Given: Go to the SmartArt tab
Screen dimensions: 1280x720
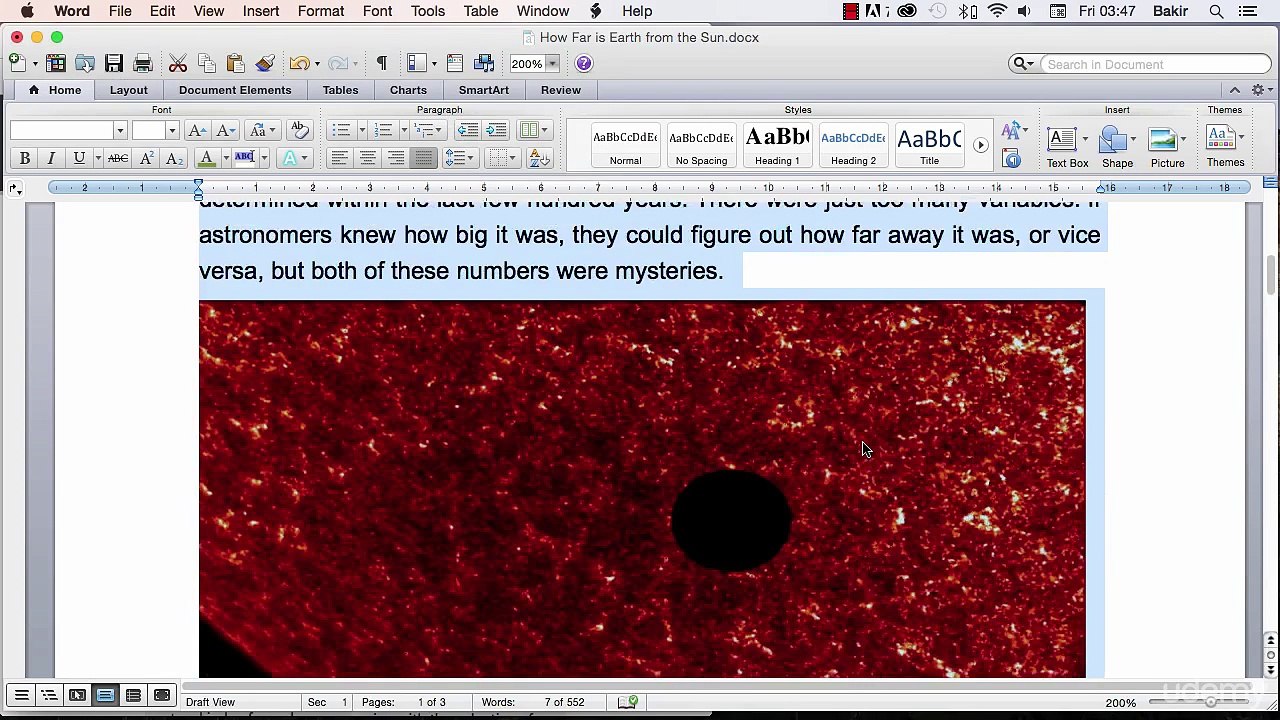Looking at the screenshot, I should (x=484, y=90).
